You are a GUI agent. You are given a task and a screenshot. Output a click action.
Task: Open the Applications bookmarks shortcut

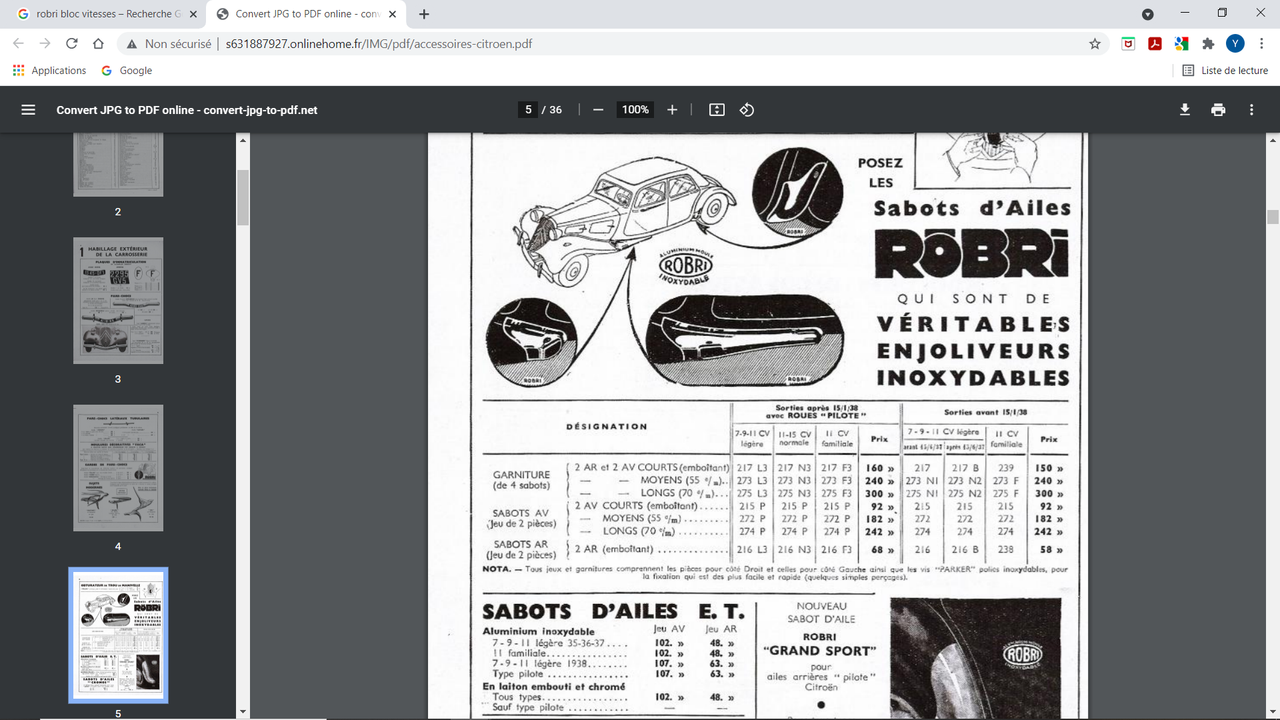pyautogui.click(x=50, y=71)
